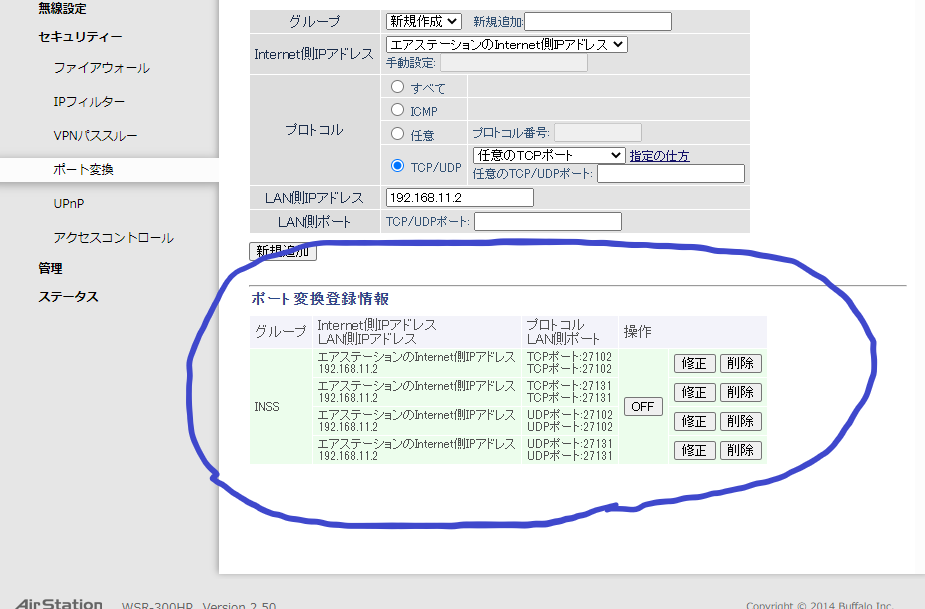
Task: Go to アクセスコントロール page
Action: 113,238
